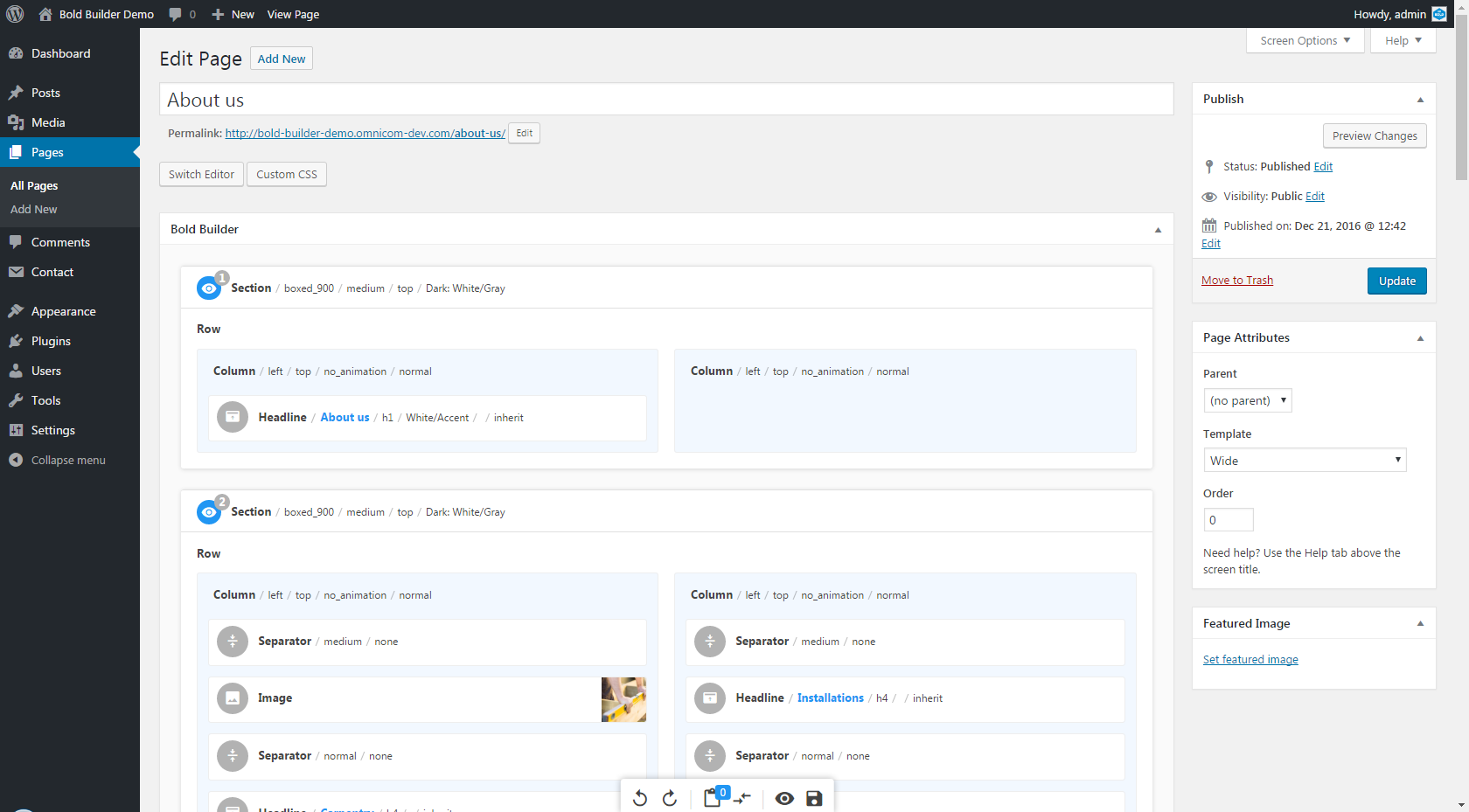Click the Image element thumbnail preview
This screenshot has width=1469, height=812.
point(623,699)
